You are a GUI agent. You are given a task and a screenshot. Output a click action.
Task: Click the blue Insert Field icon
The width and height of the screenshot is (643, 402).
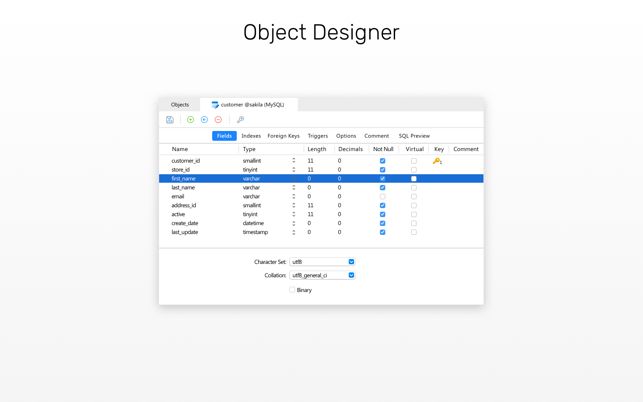[x=204, y=120]
